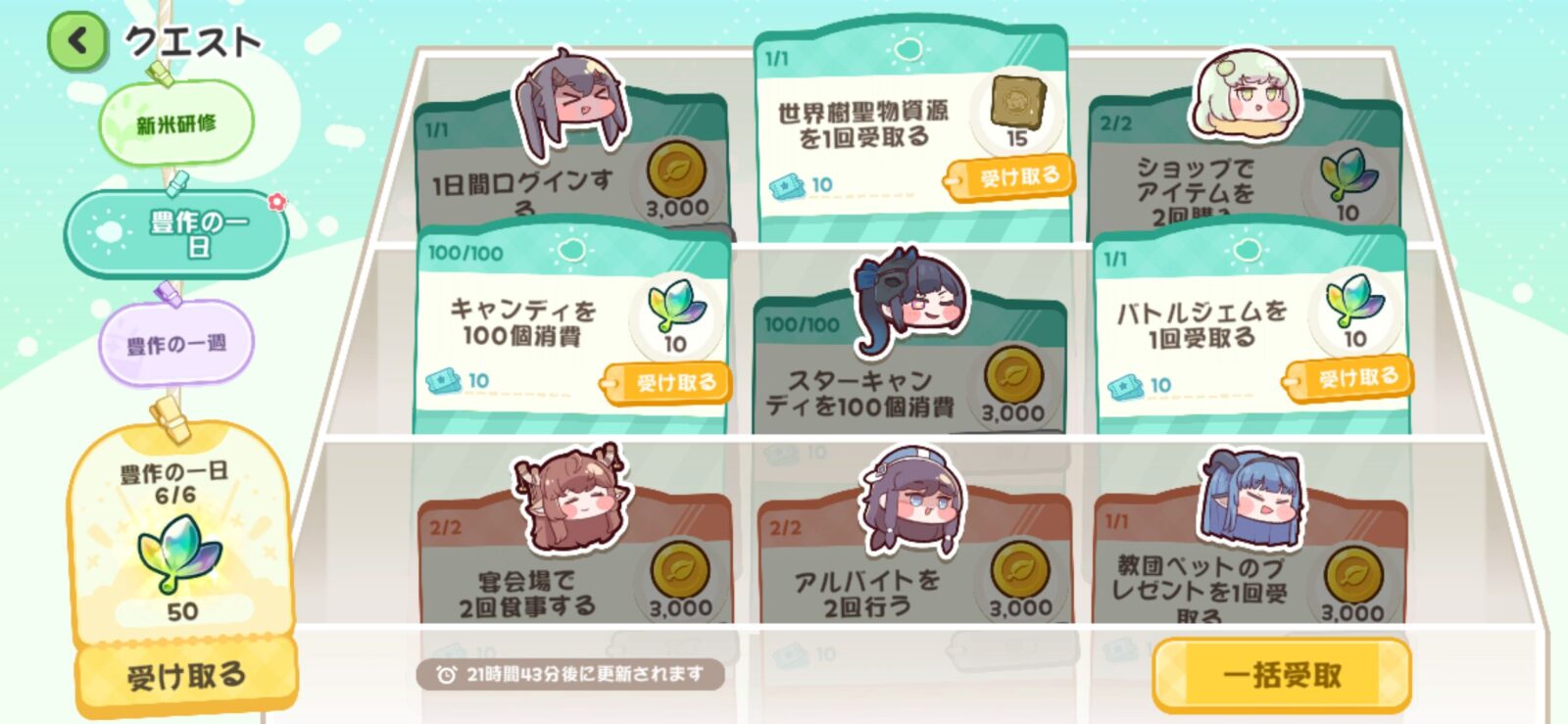1568x724 pixels.
Task: Tap the gold coin on the スターキャンディ card
Action: (1012, 373)
